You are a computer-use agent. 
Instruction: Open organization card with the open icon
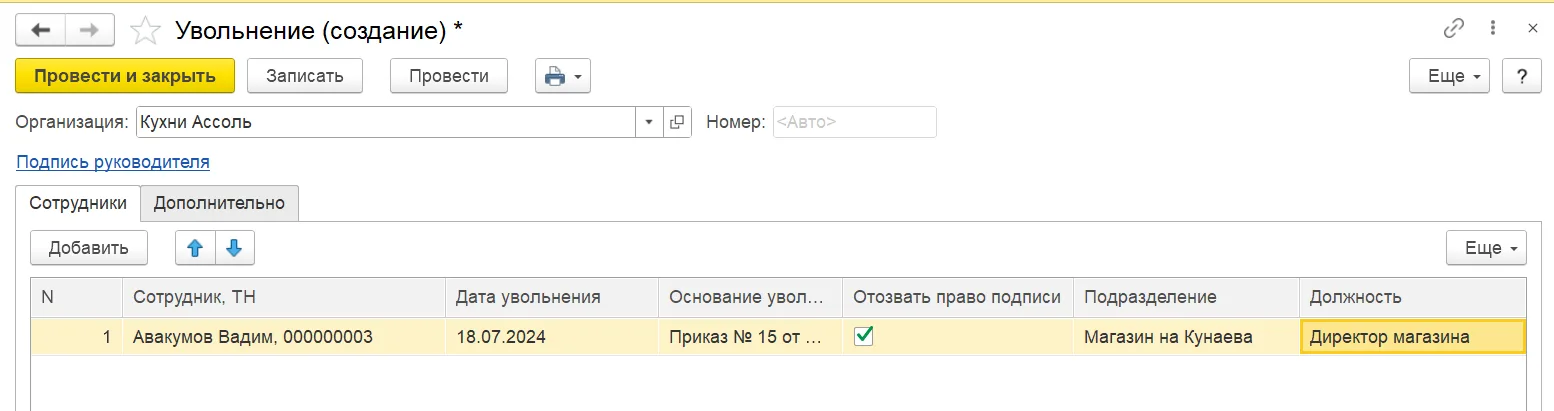(x=677, y=122)
